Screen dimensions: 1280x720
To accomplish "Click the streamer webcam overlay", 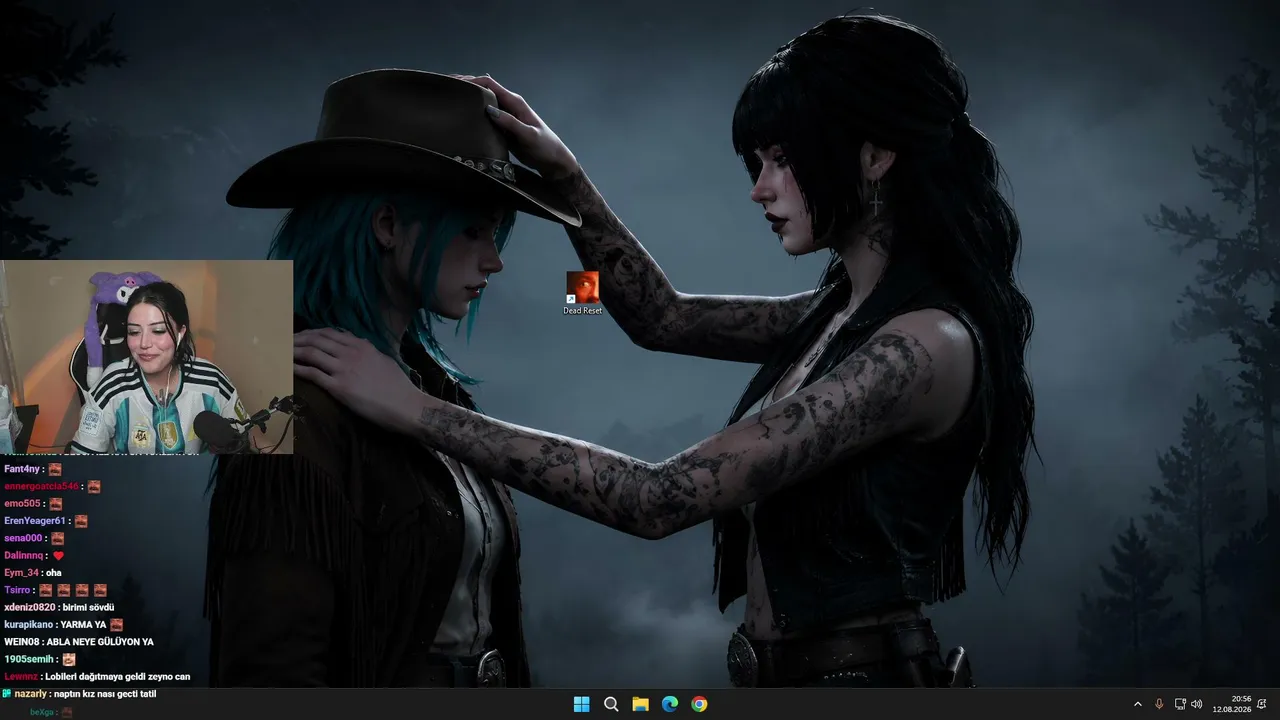I will (147, 357).
